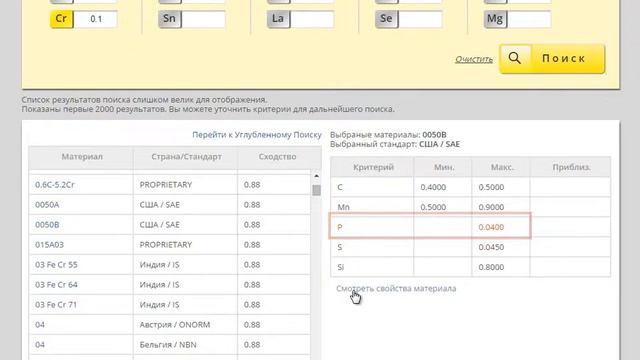Select material 0.6C-5.2Cr
The image size is (640, 360).
(x=55, y=185)
